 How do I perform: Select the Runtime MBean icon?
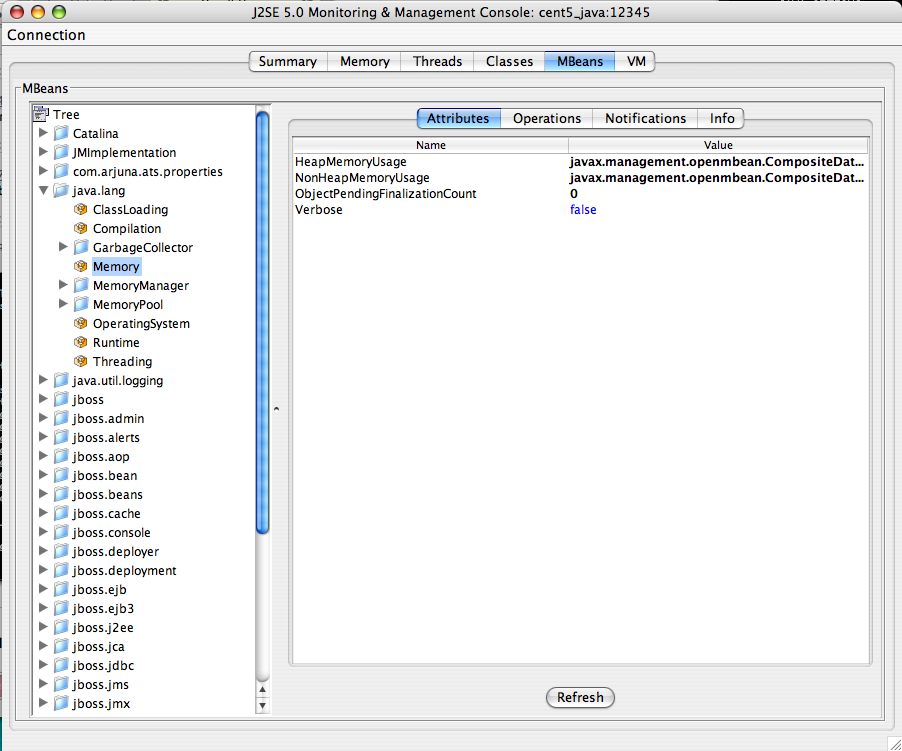[x=81, y=342]
